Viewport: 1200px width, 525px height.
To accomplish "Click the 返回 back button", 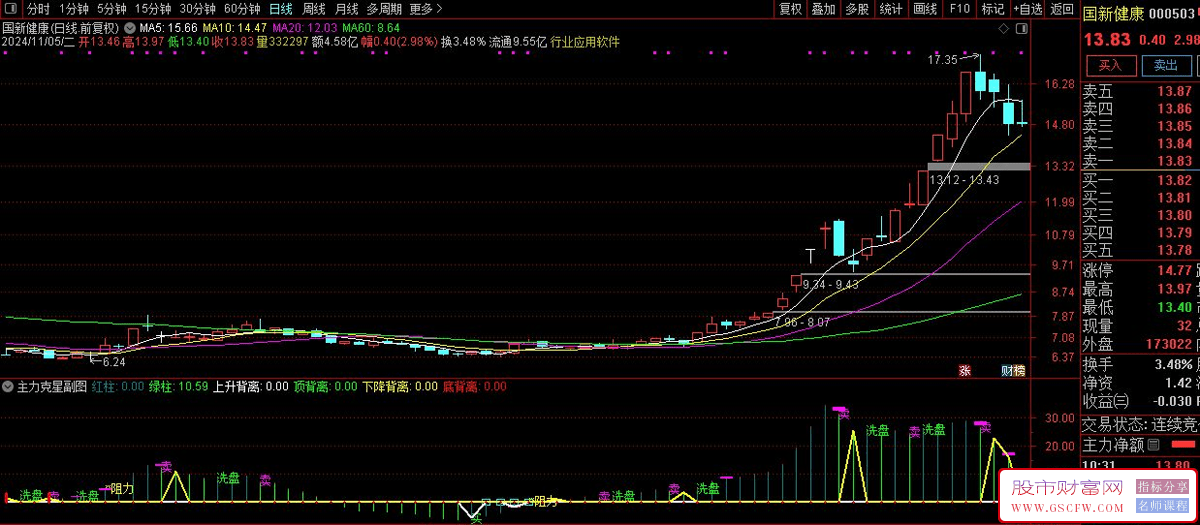I will point(1062,9).
